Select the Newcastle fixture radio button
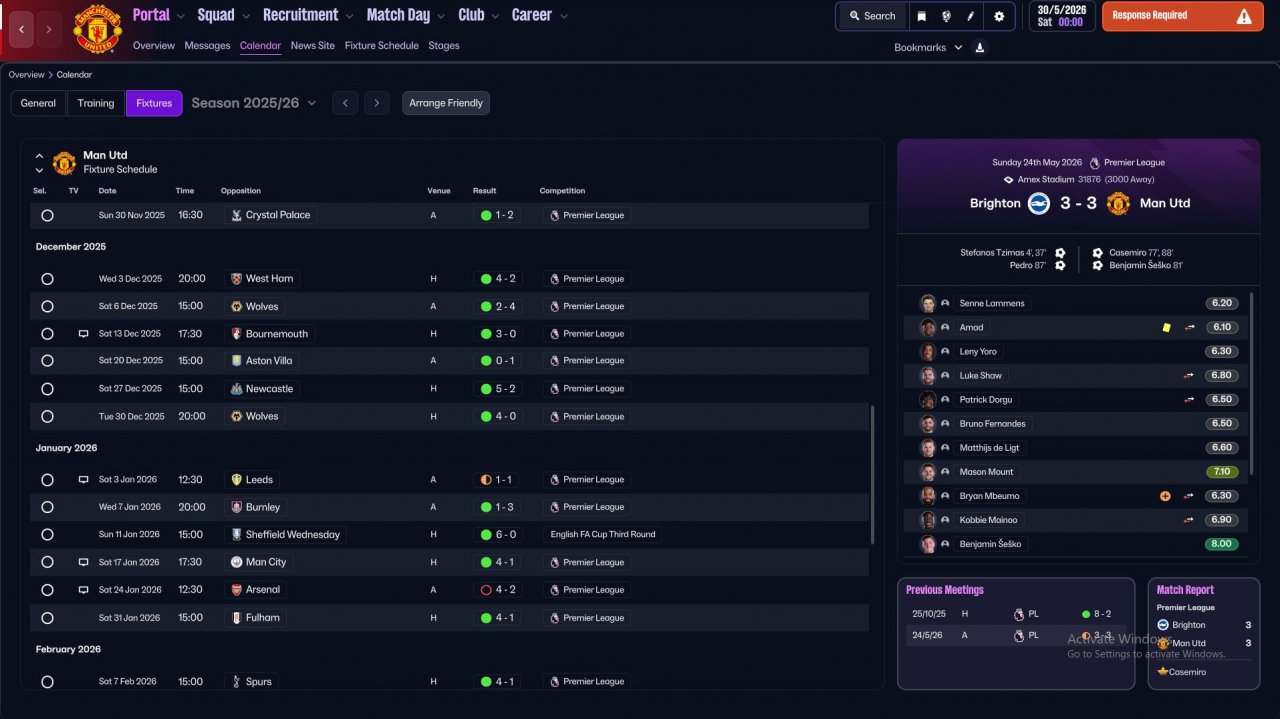 tap(47, 389)
